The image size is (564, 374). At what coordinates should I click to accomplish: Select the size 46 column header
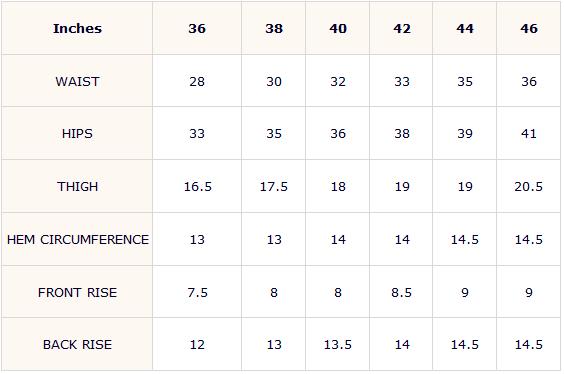528,28
